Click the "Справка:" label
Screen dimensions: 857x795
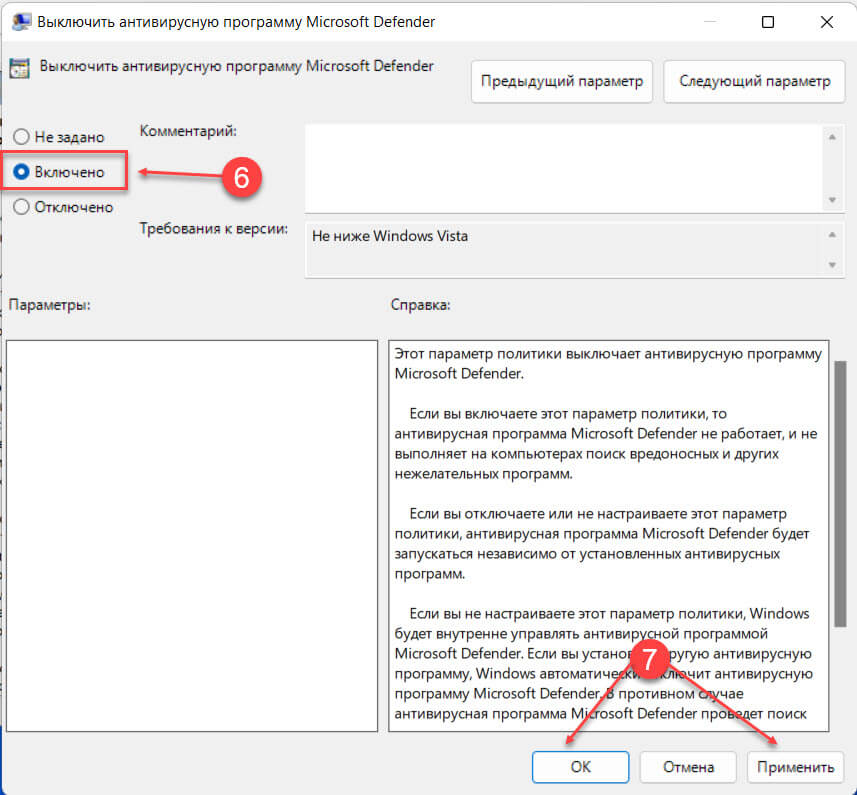point(420,305)
